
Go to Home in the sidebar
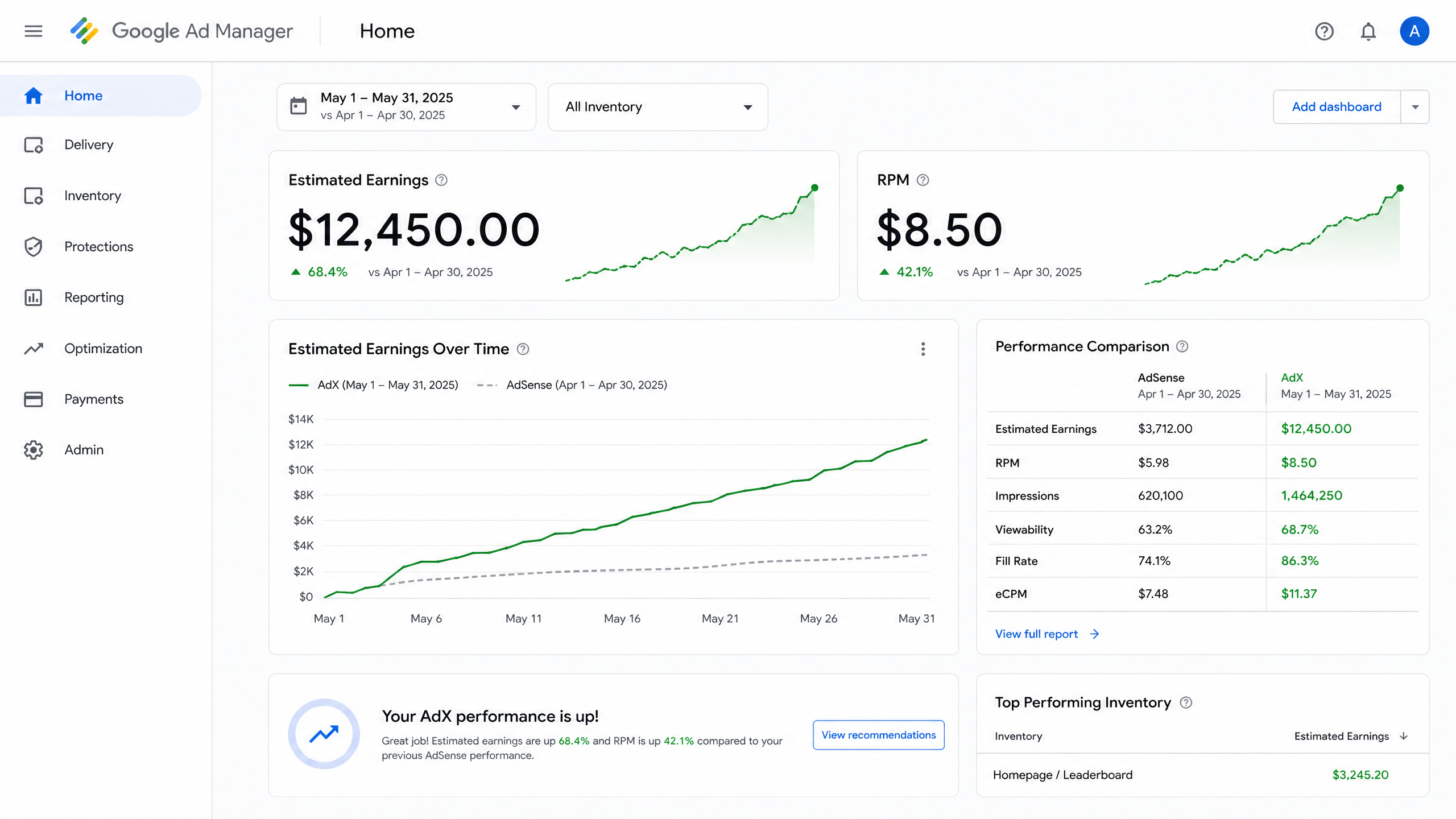101,96
